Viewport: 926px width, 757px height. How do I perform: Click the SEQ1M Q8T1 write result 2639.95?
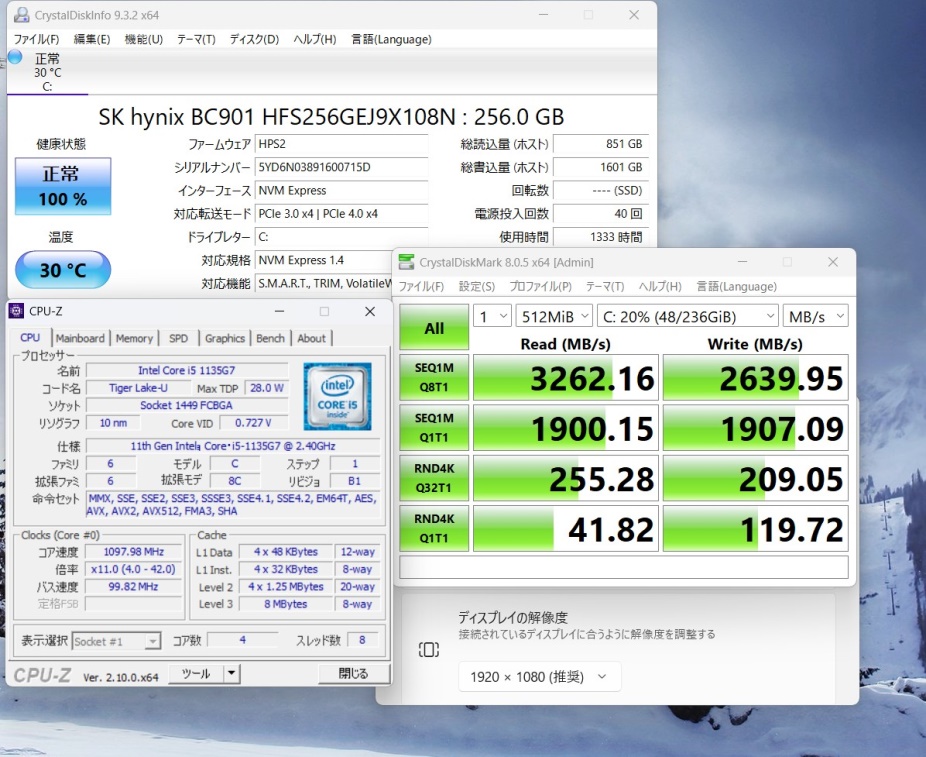pyautogui.click(x=755, y=378)
